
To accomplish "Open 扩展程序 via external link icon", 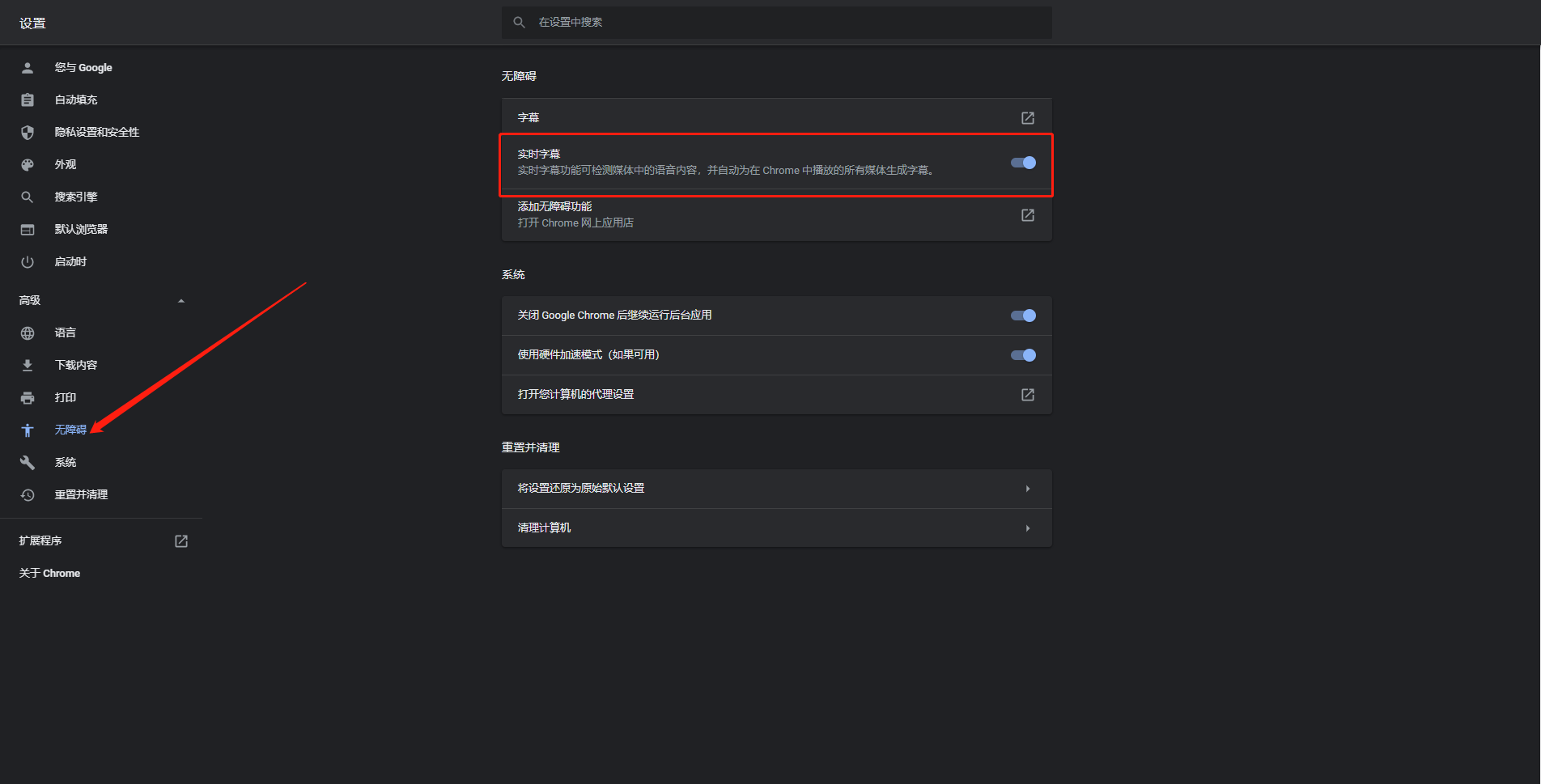I will (181, 541).
